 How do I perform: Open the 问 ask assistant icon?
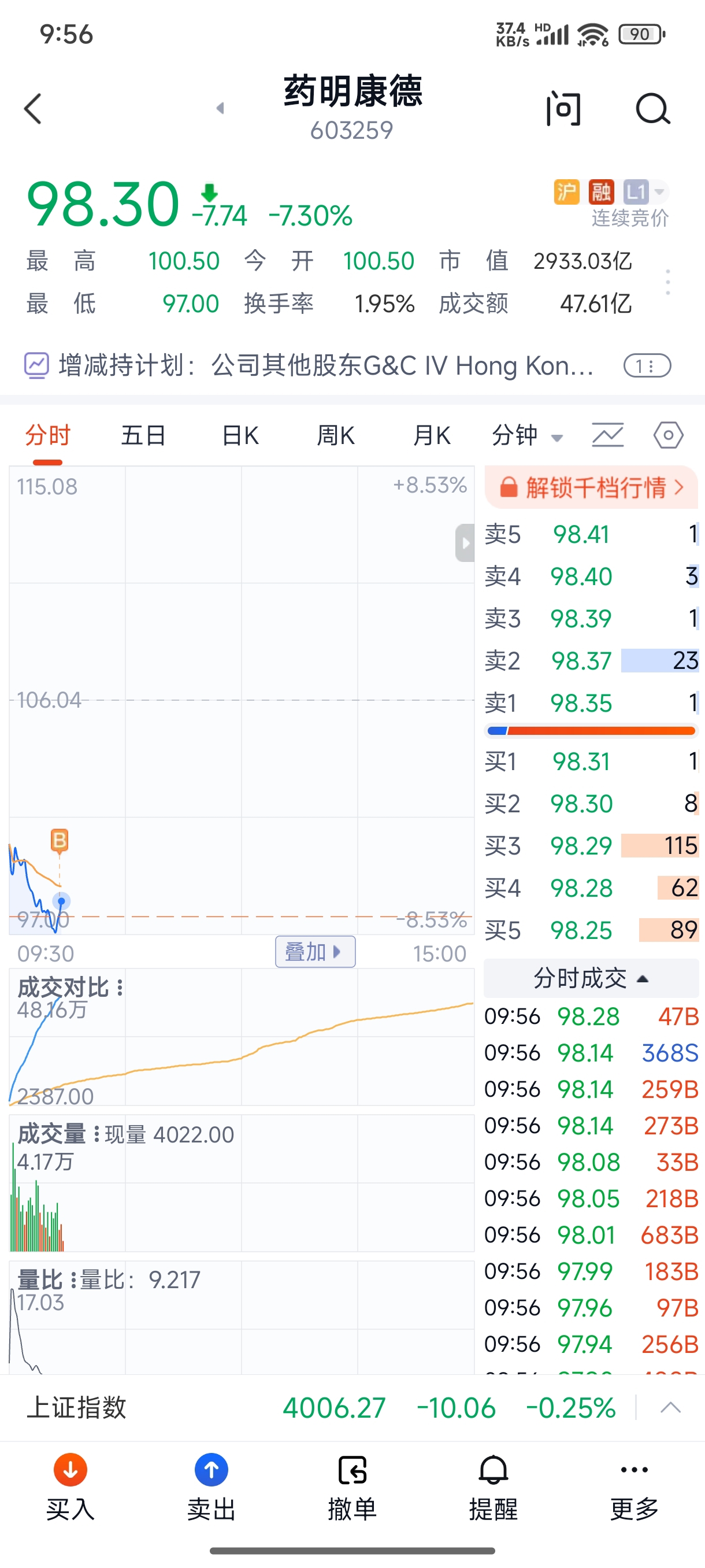pos(563,109)
